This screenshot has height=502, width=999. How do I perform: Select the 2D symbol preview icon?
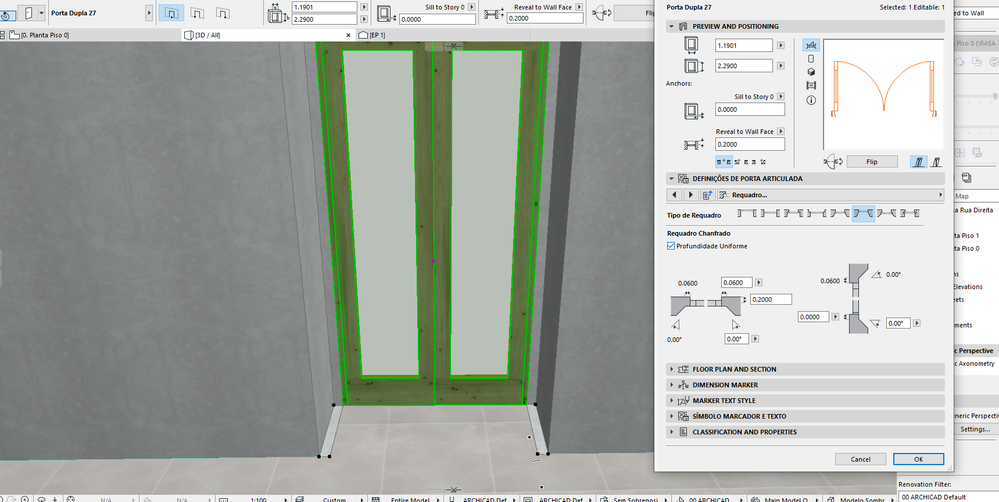tap(810, 45)
